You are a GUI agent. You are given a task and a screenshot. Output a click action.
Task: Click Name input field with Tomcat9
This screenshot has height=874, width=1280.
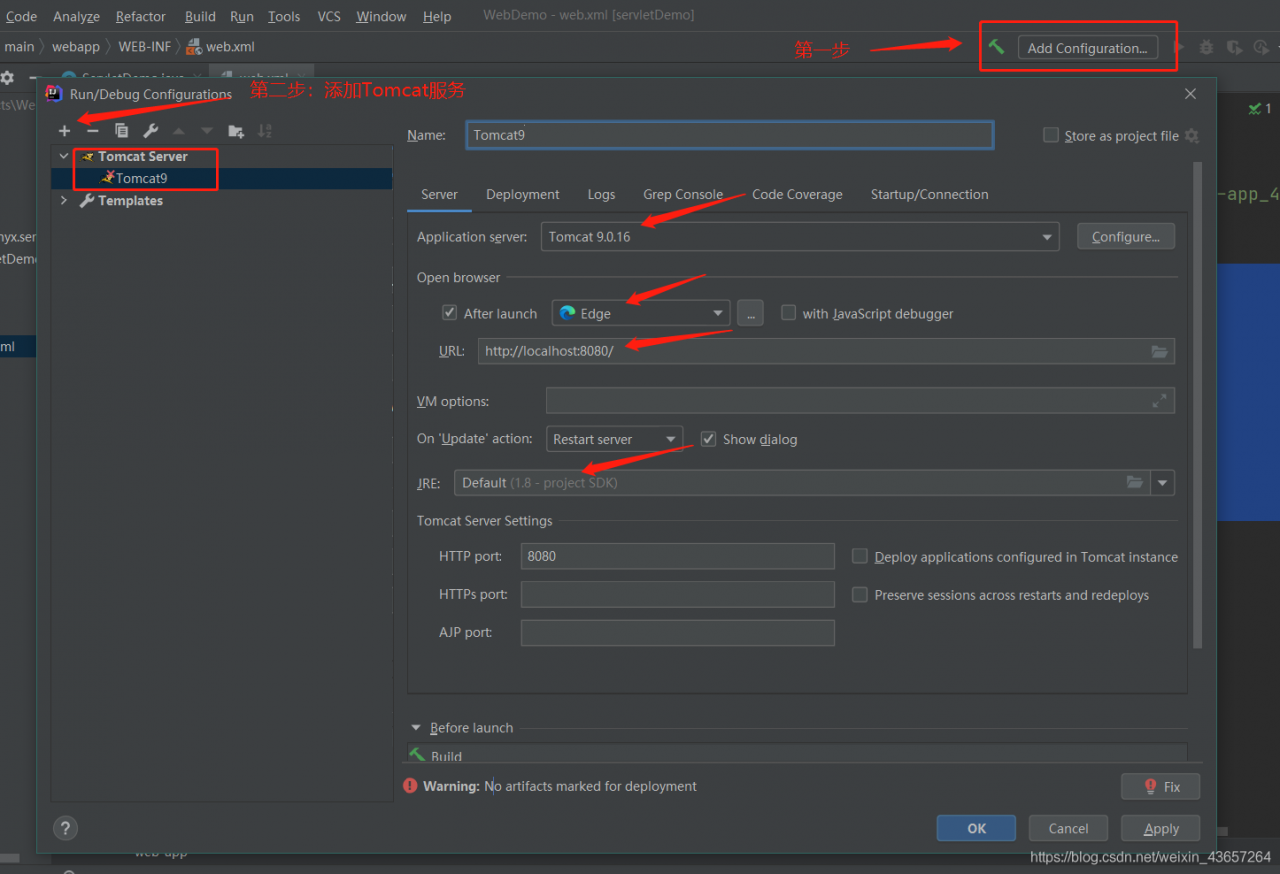click(x=730, y=135)
